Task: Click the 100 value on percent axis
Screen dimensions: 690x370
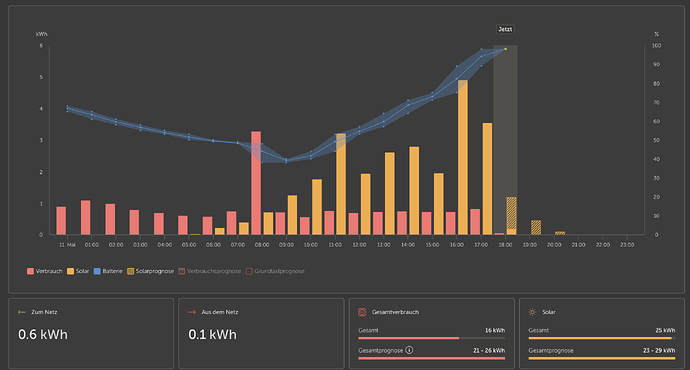Action: coord(657,45)
